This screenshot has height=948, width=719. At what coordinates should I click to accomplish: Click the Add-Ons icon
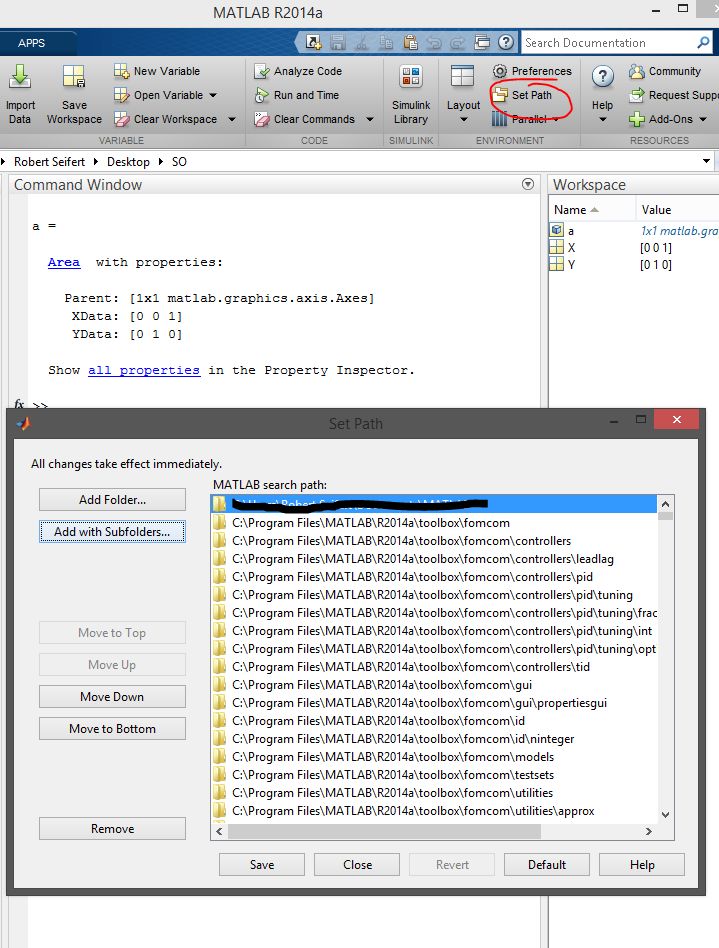[x=637, y=119]
